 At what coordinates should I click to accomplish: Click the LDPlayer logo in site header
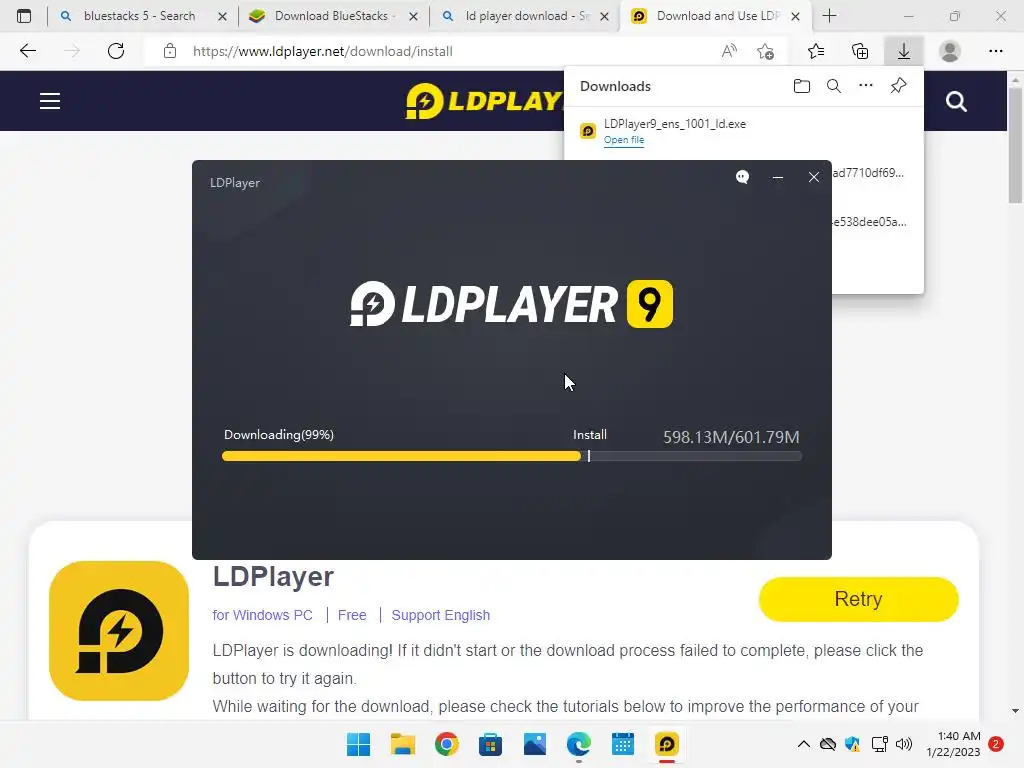(x=484, y=101)
